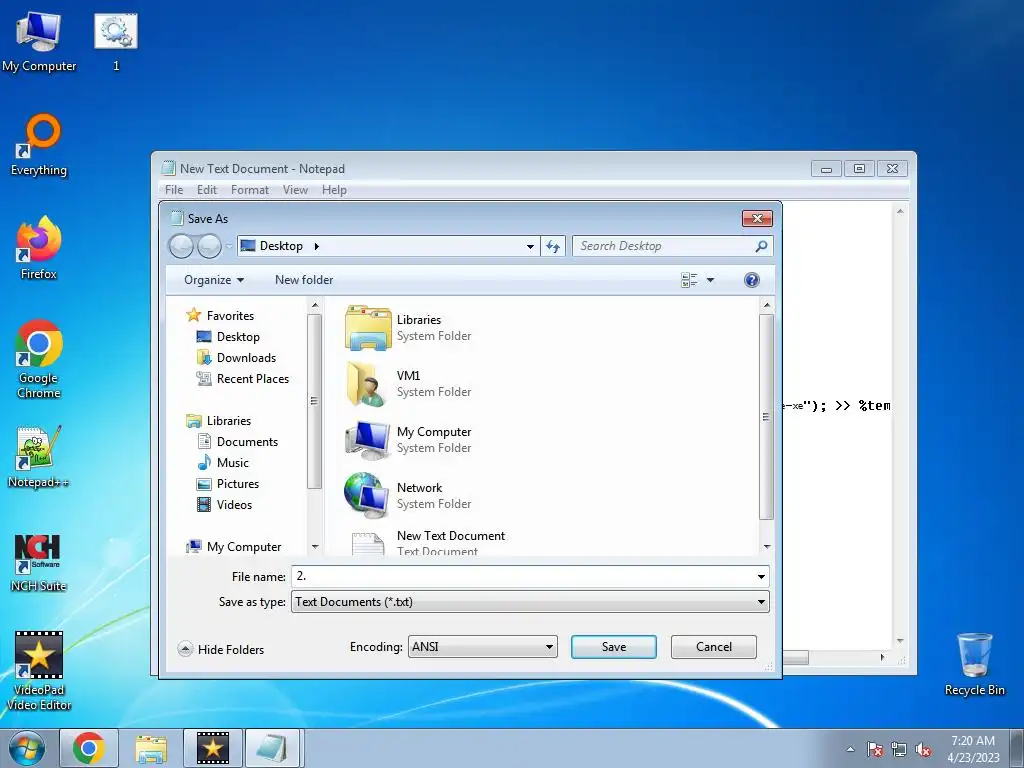Screen dimensions: 1024x768
Task: Click the Windows Start button
Action: point(26,748)
